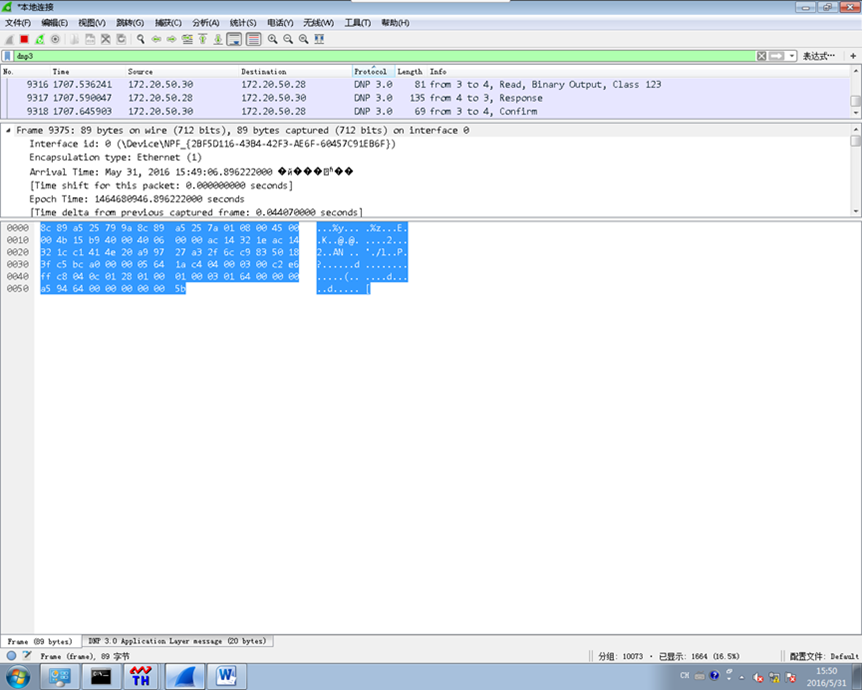The height and width of the screenshot is (690, 862).
Task: Toggle packet list colorization
Action: tap(253, 39)
